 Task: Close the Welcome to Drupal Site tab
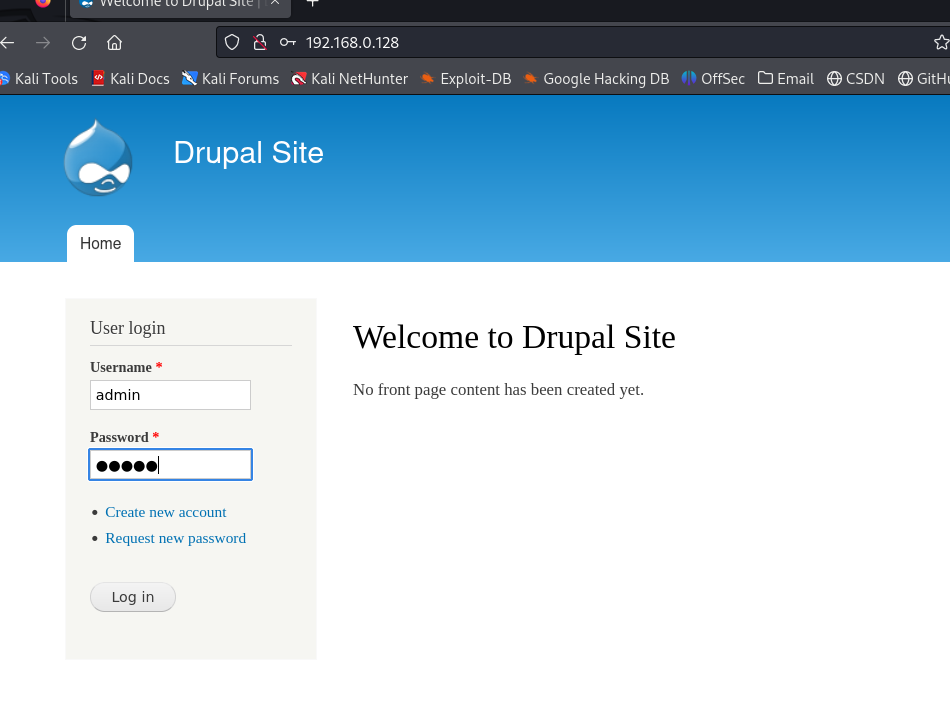click(275, 4)
